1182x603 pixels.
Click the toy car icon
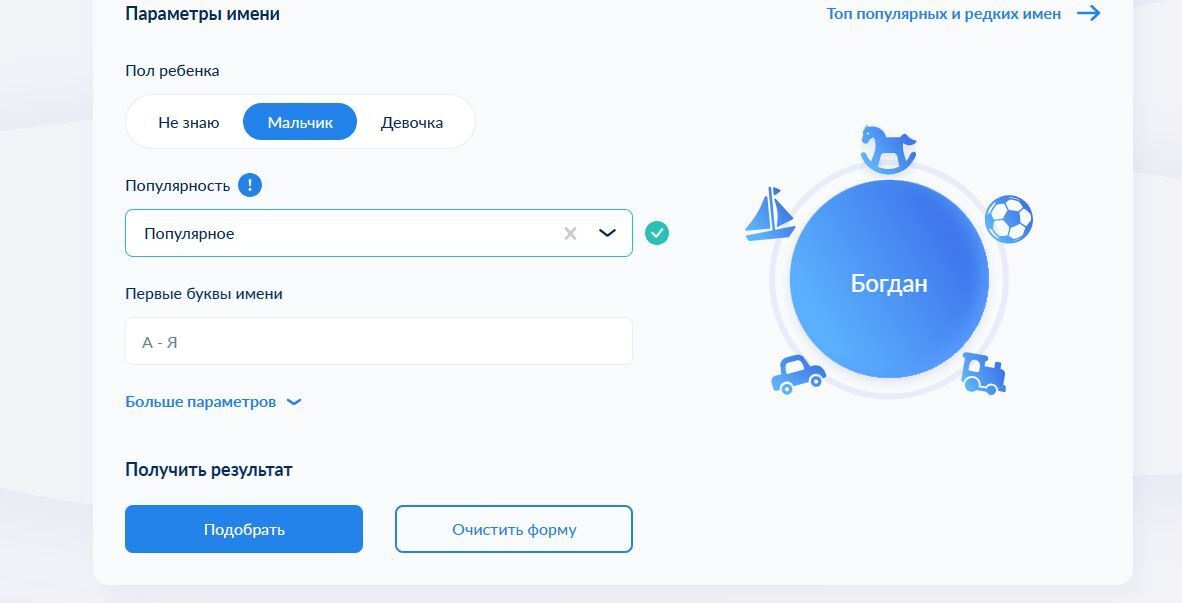[798, 375]
